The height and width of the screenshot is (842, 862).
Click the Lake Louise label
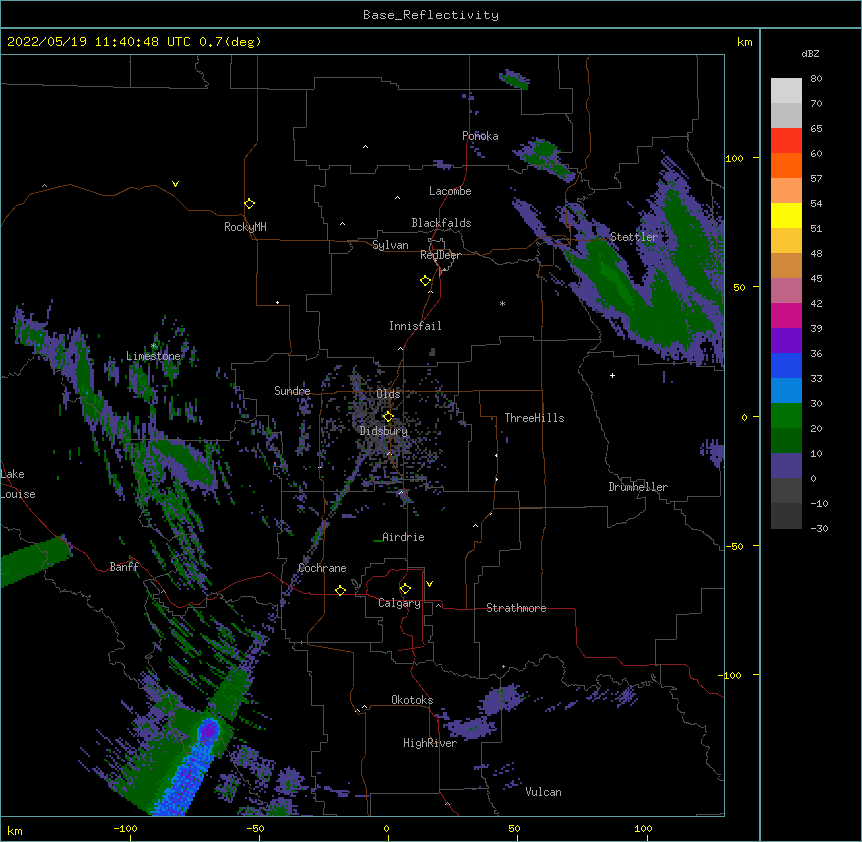pyautogui.click(x=18, y=484)
